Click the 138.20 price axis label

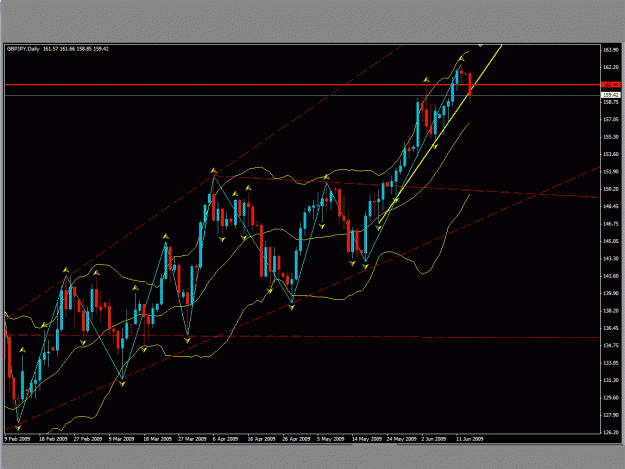tap(611, 311)
